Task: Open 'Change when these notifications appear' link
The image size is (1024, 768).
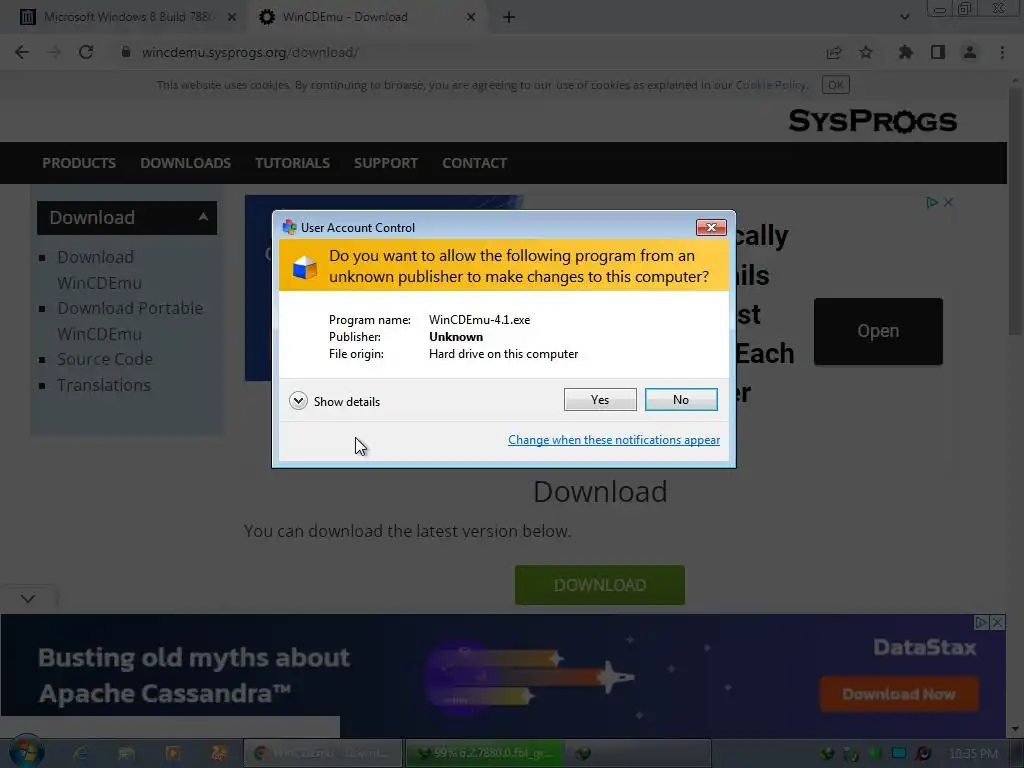Action: tap(614, 440)
